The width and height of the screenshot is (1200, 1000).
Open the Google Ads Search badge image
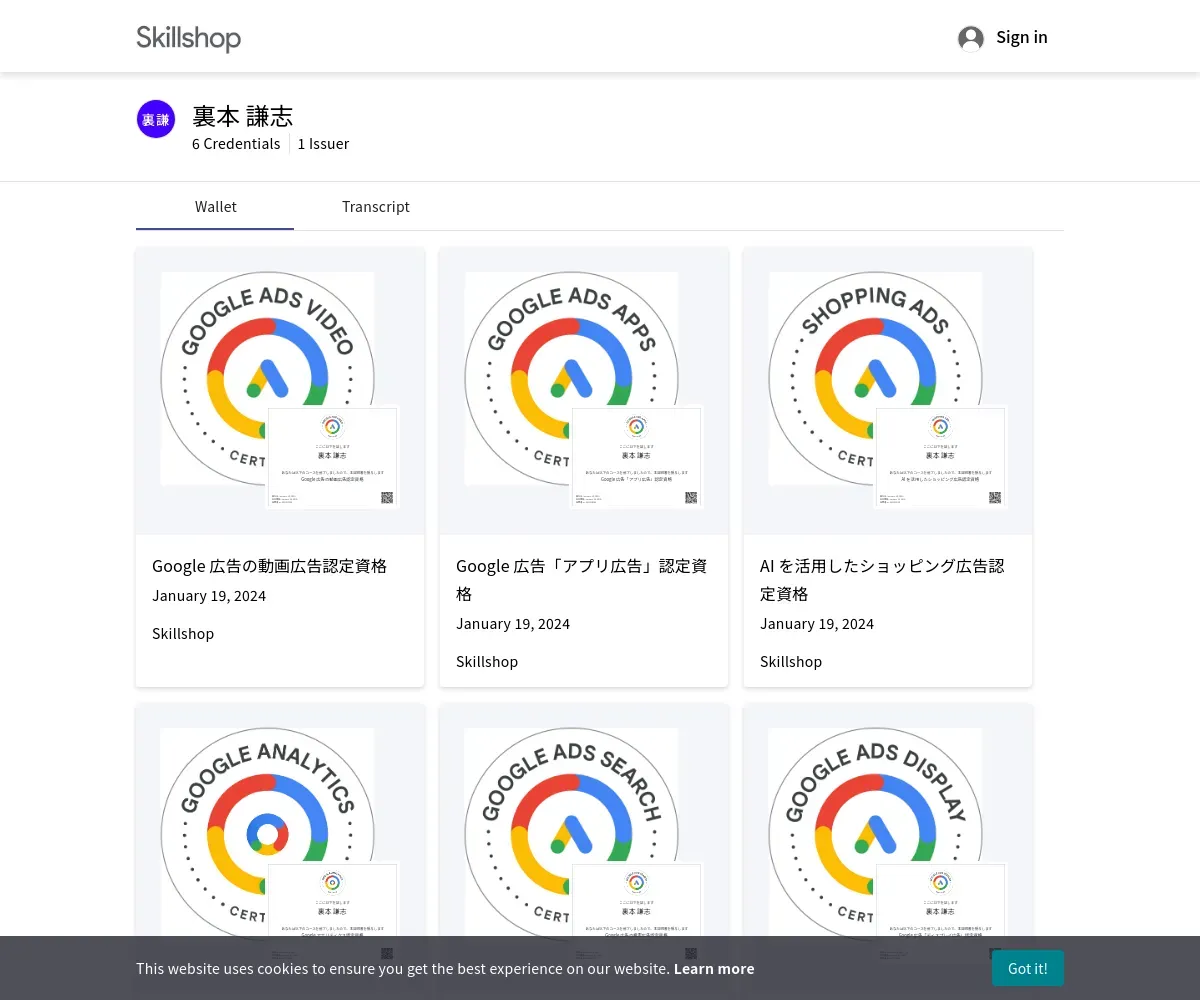pyautogui.click(x=571, y=834)
